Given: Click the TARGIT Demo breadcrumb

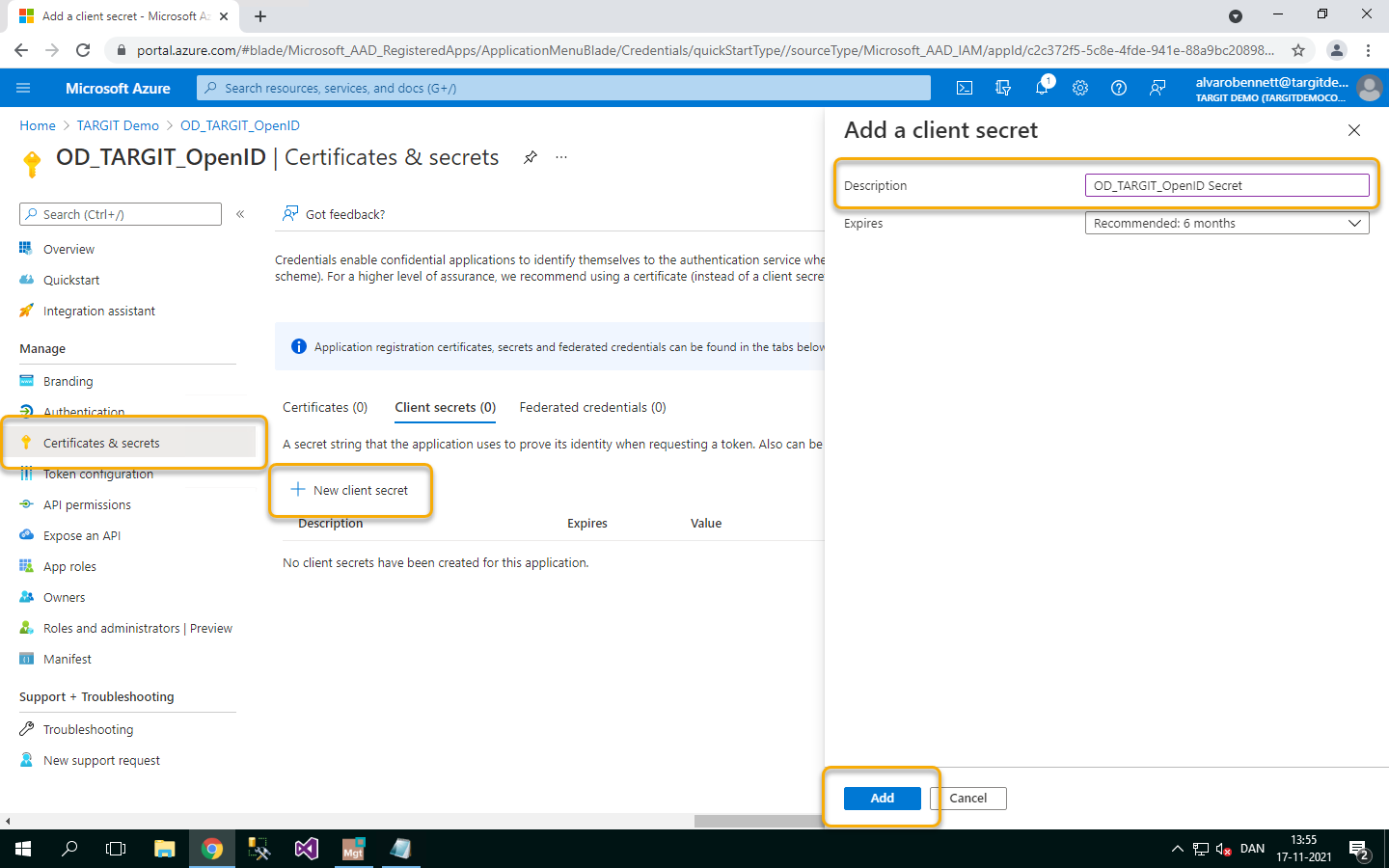Looking at the screenshot, I should pos(118,125).
